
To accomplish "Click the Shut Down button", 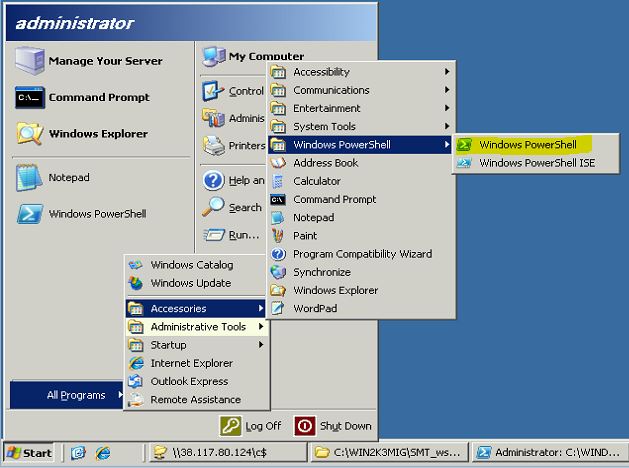I will click(333, 426).
